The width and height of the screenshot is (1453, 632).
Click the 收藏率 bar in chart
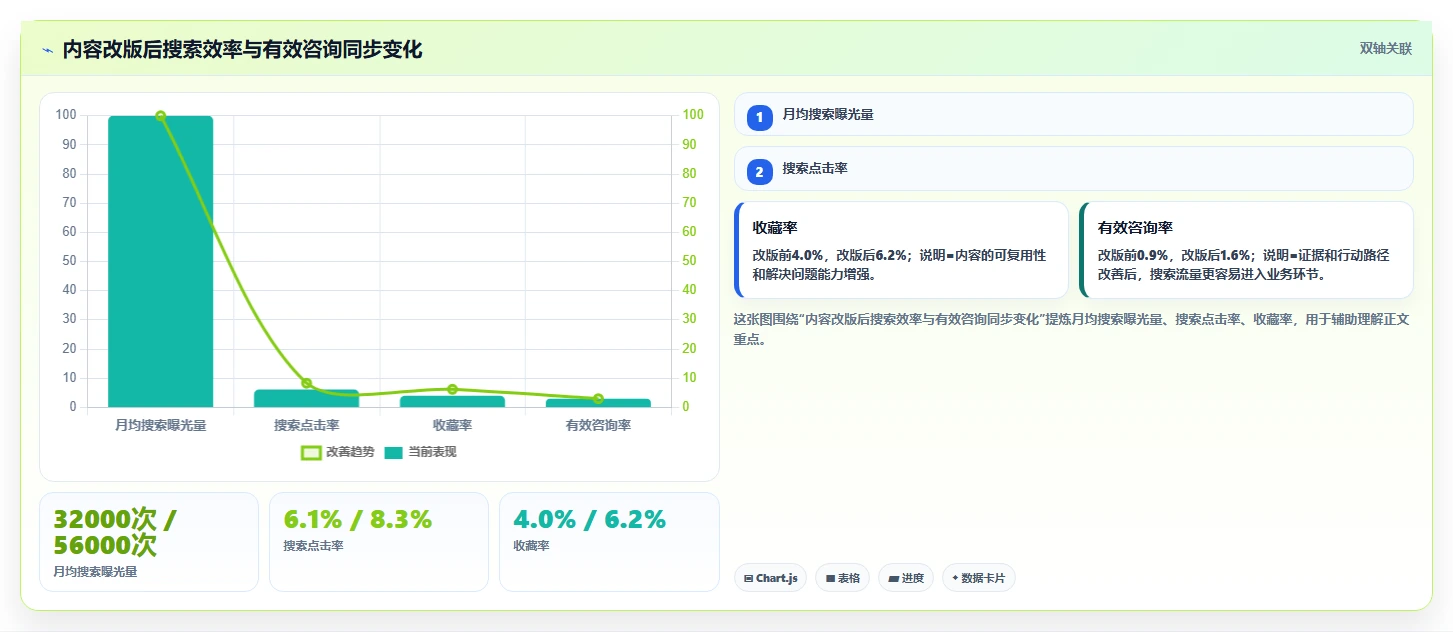point(452,401)
